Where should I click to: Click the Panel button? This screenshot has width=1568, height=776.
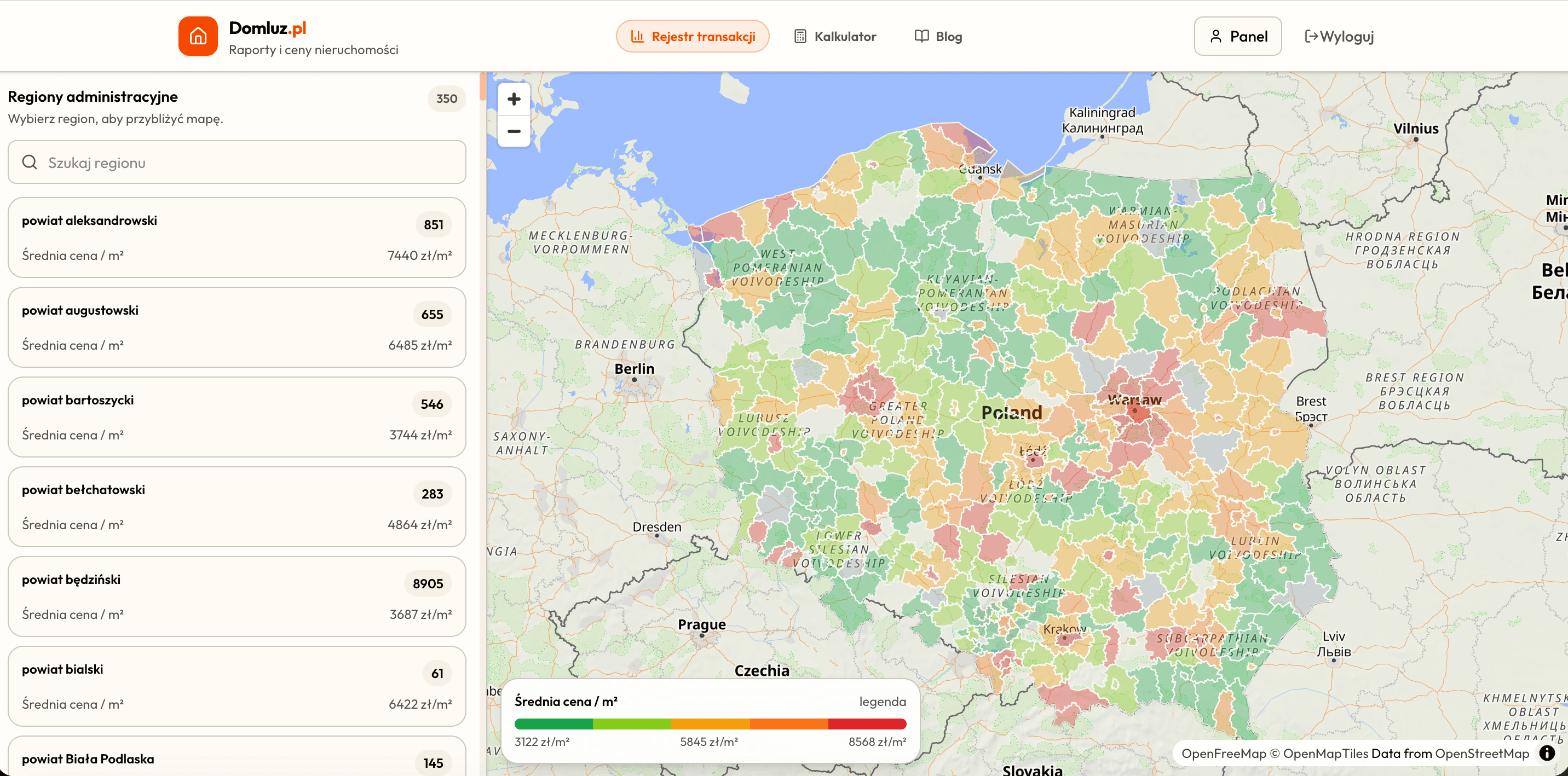1237,37
